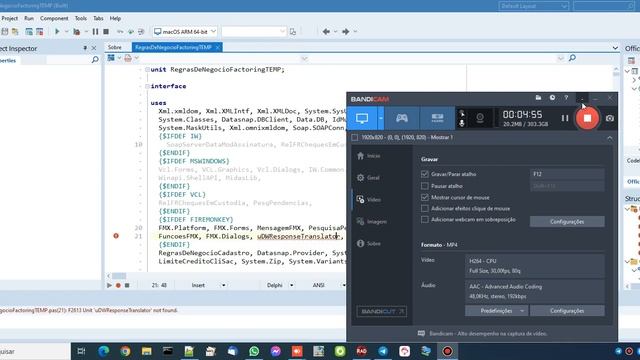Toggle Gravar/Parar atalho checkbox

point(424,174)
